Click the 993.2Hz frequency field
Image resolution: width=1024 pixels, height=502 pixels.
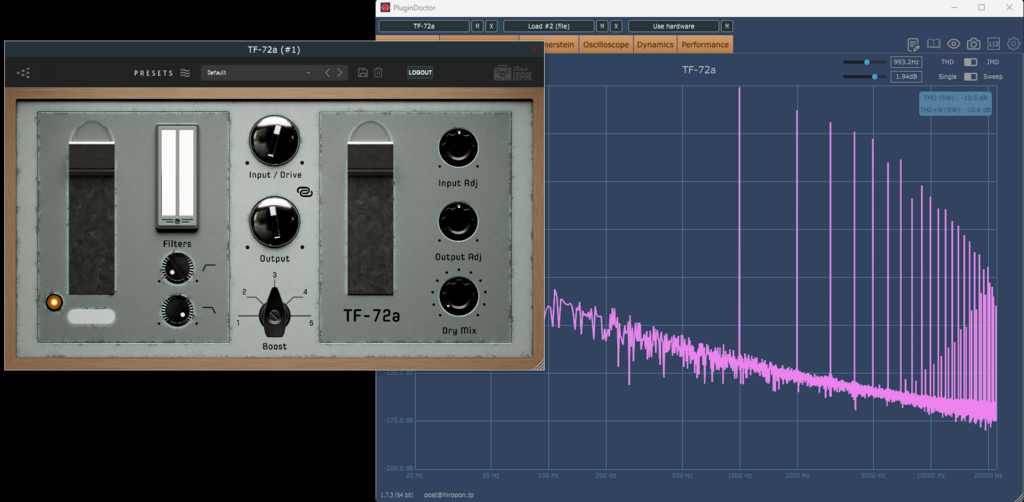click(906, 62)
